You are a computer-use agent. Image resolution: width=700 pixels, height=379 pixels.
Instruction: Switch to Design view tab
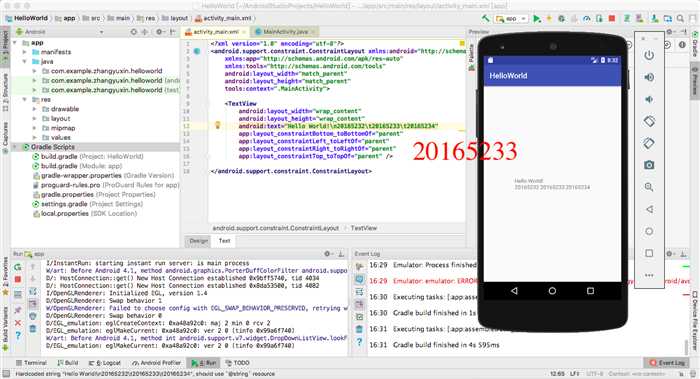[x=198, y=241]
